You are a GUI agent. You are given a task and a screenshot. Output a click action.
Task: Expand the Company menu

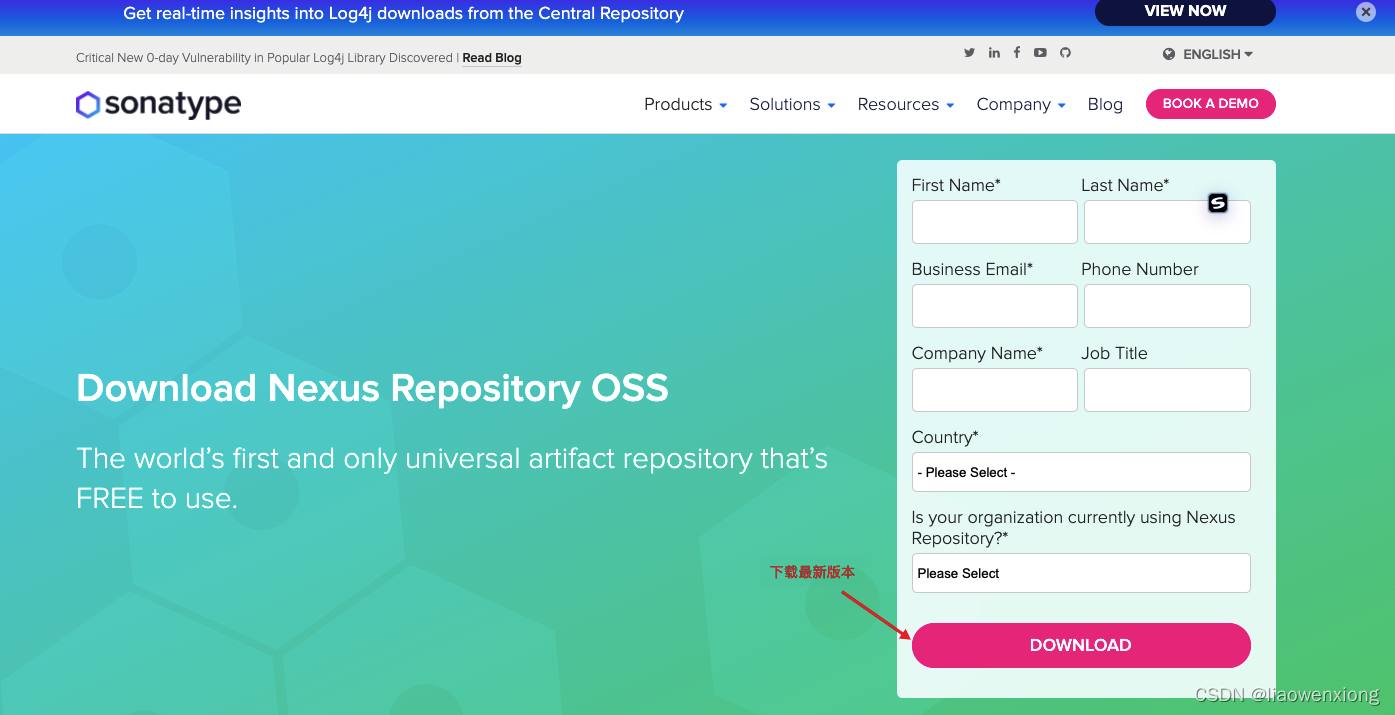[1021, 104]
